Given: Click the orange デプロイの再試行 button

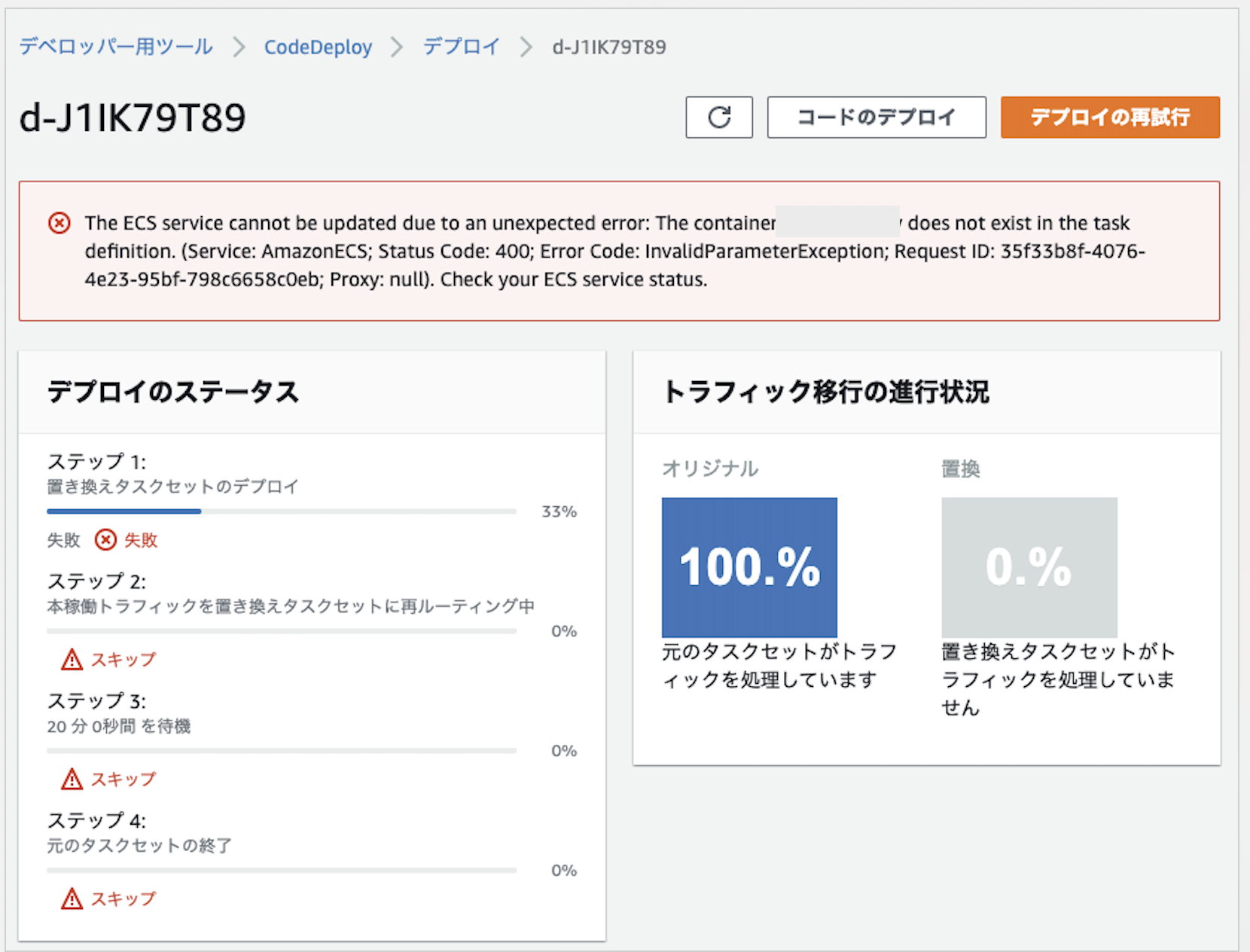Looking at the screenshot, I should coord(1110,117).
